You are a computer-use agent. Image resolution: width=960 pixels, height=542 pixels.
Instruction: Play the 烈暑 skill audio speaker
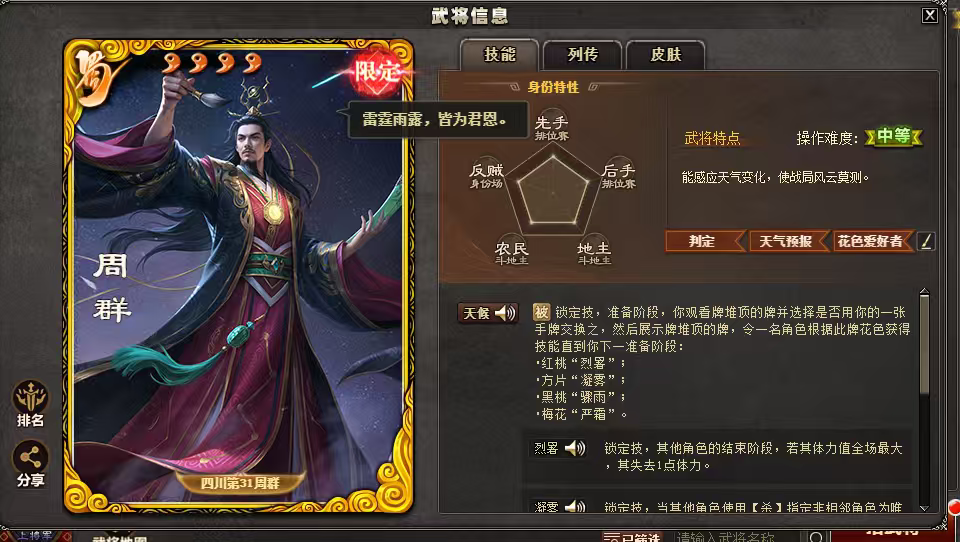coord(575,448)
